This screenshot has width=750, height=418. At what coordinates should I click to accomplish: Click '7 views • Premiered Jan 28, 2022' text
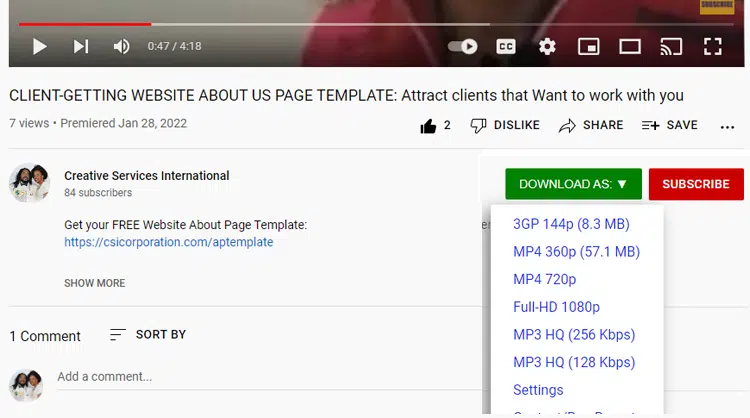click(x=98, y=123)
